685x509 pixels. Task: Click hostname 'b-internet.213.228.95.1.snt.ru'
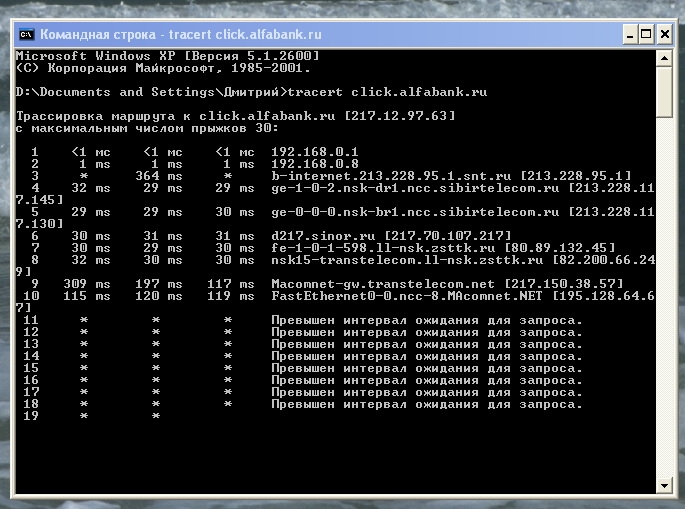[x=391, y=176]
